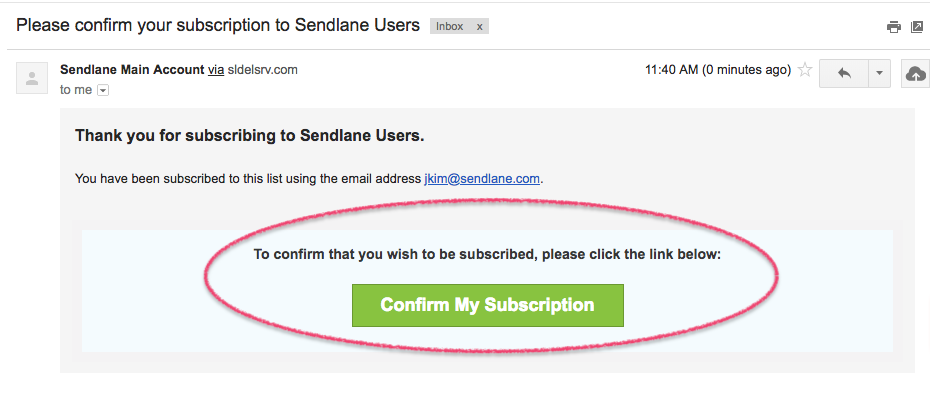This screenshot has width=930, height=396.
Task: Click the Confirm My Subscription button
Action: click(488, 305)
